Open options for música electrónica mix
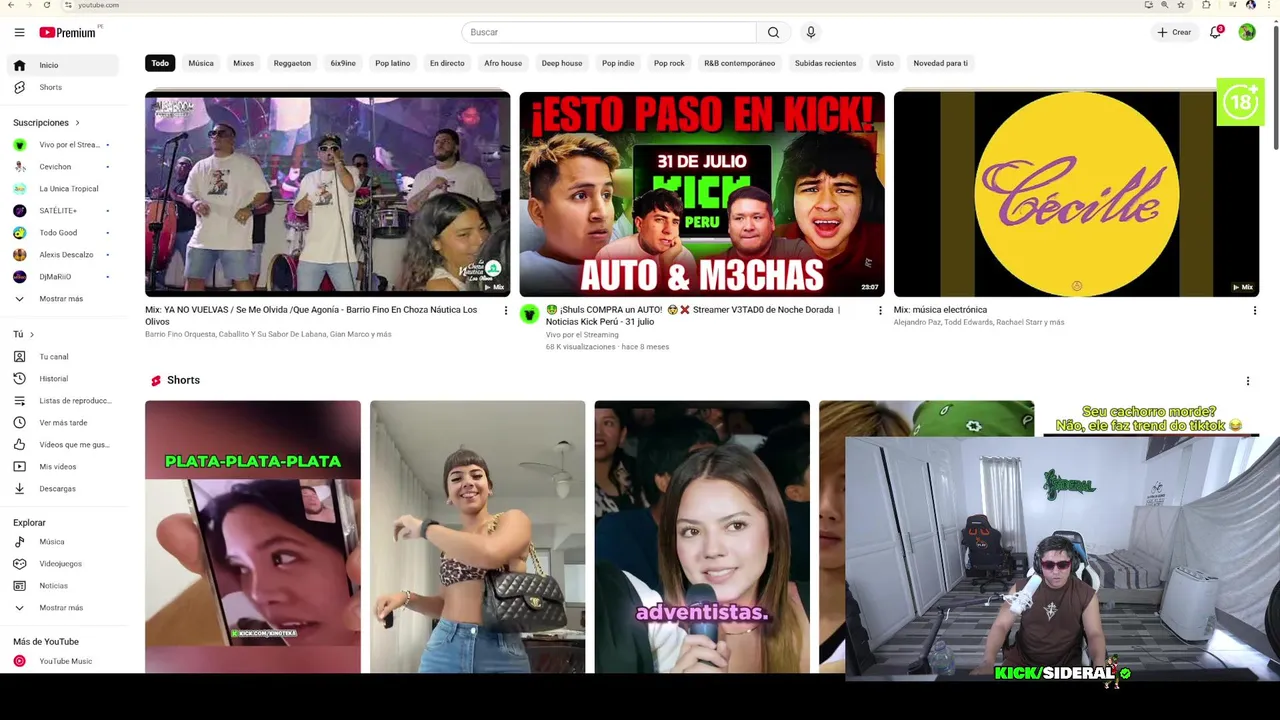Viewport: 1280px width, 720px height. (1254, 311)
